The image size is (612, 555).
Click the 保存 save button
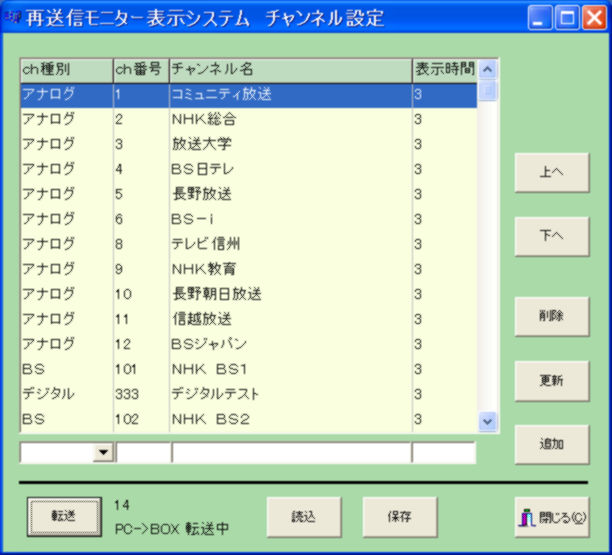click(400, 517)
